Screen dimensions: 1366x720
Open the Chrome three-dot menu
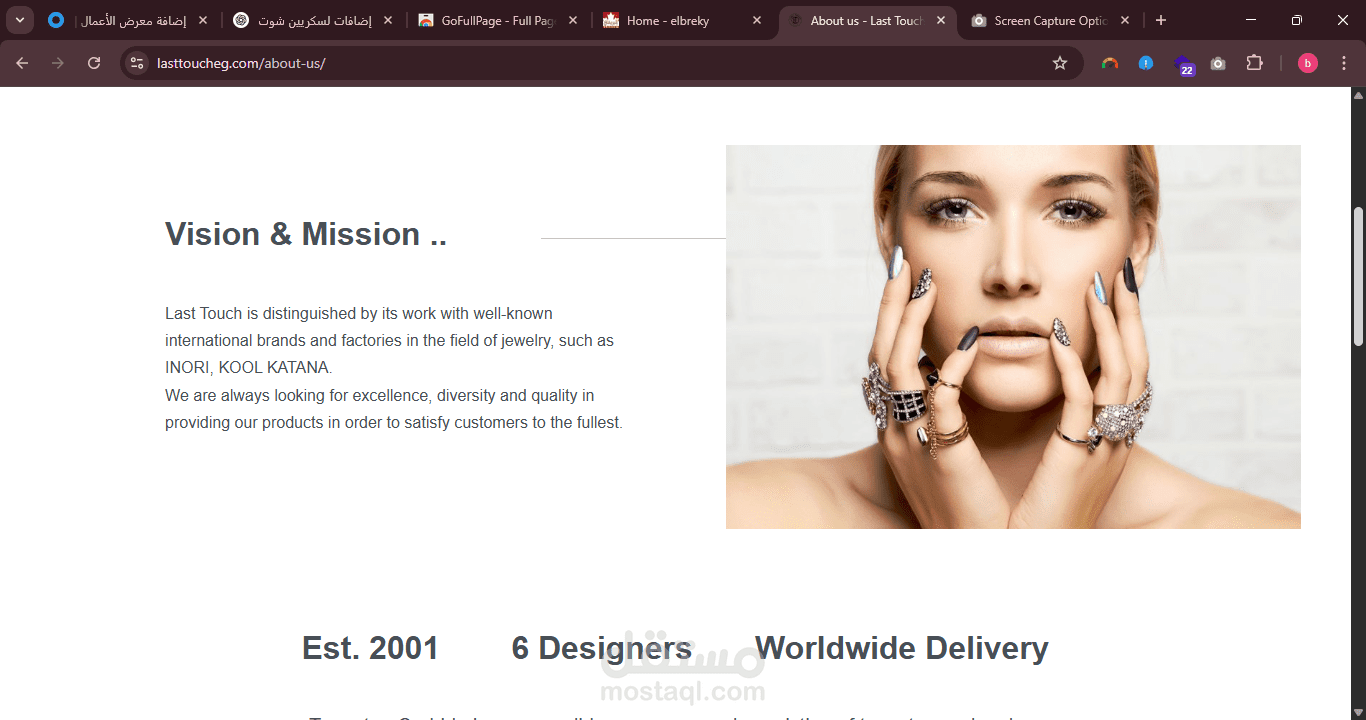[x=1342, y=63]
